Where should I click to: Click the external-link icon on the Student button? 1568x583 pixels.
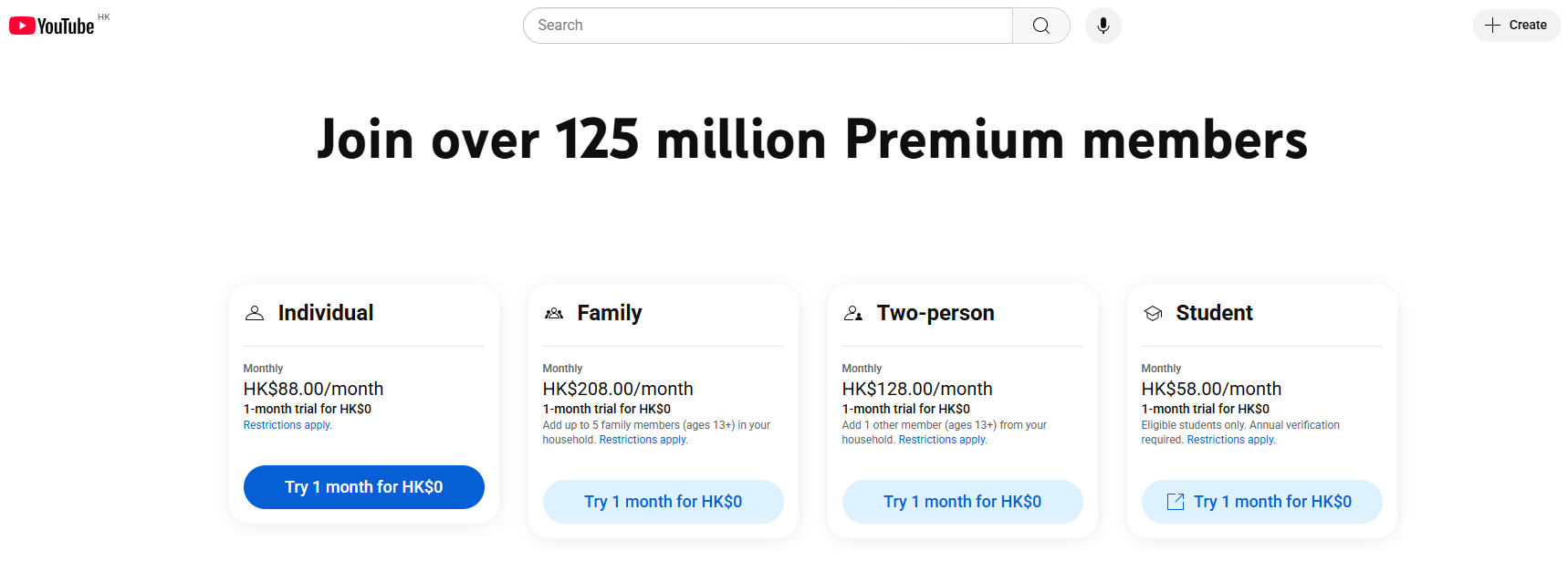coord(1177,501)
